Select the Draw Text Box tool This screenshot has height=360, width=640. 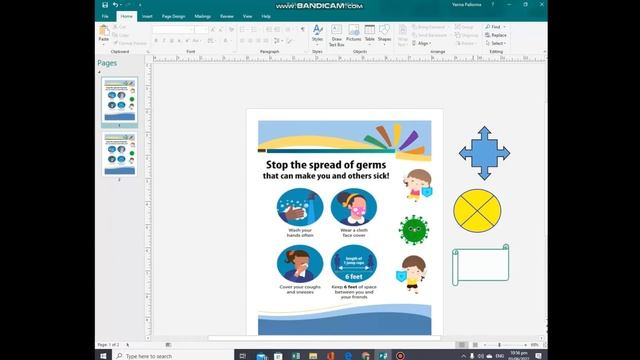336,35
